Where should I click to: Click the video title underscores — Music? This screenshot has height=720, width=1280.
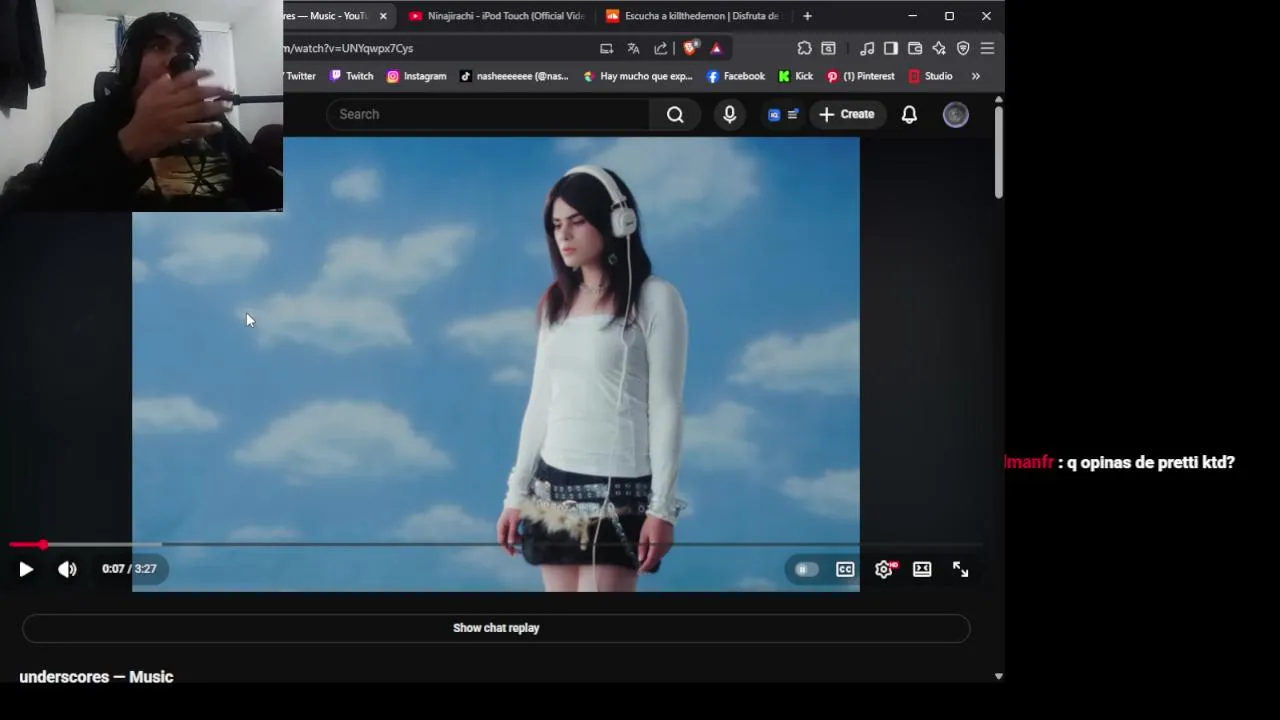click(x=96, y=677)
